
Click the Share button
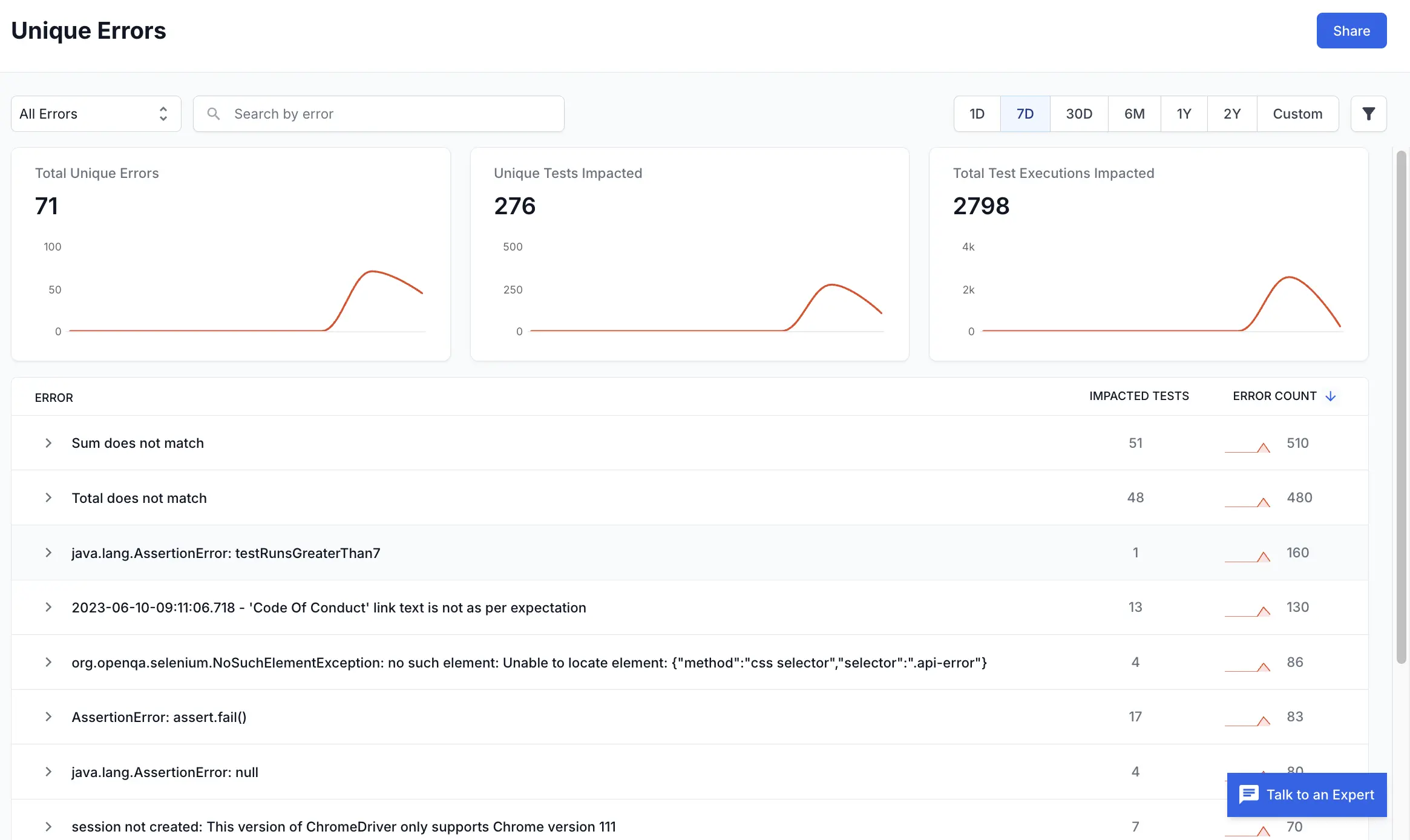point(1351,31)
